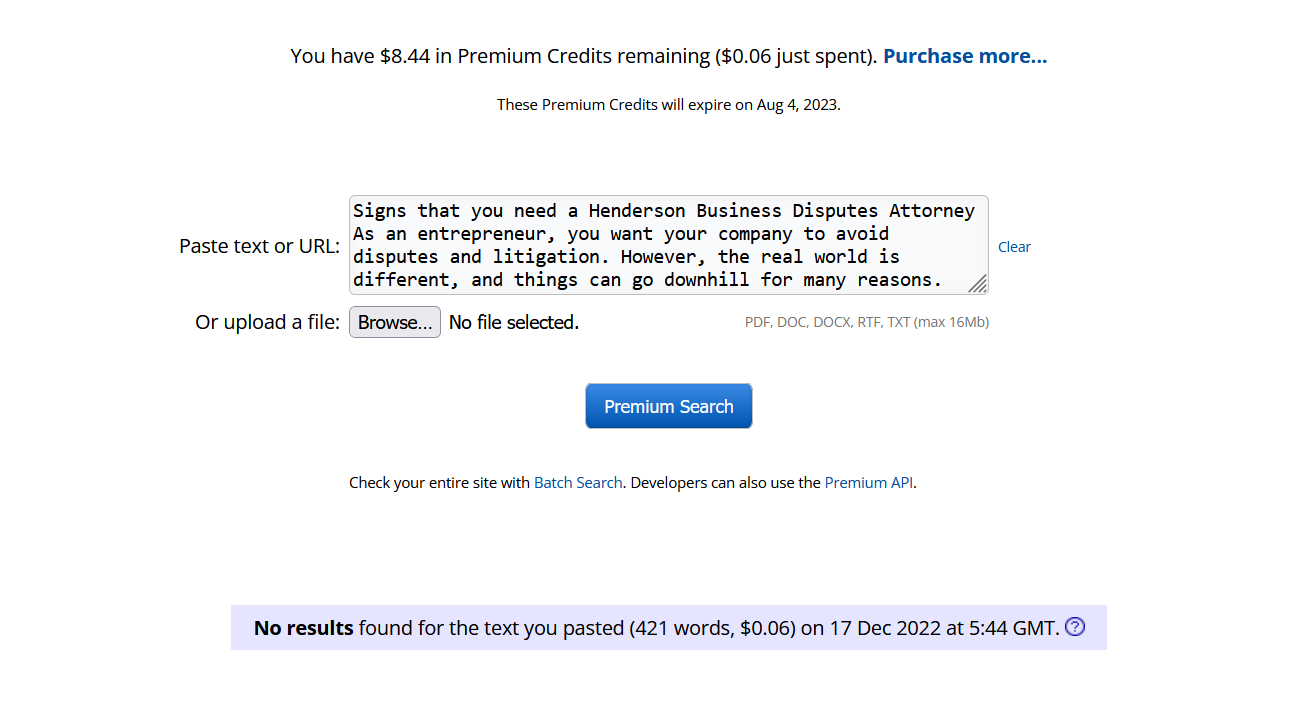Grab the text box resize handle
The width and height of the screenshot is (1290, 707).
tap(977, 284)
